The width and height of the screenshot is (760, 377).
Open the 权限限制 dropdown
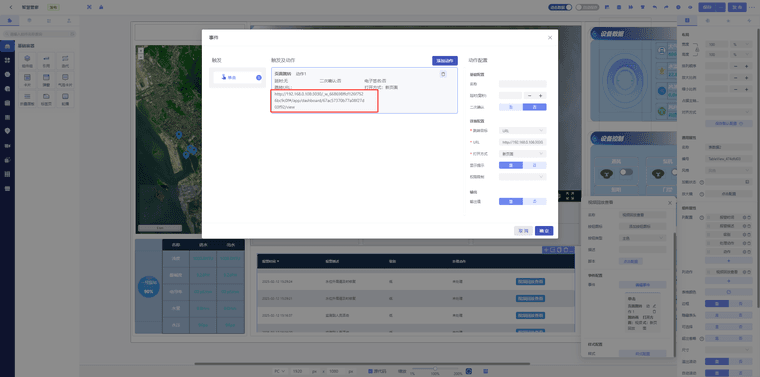coord(522,177)
